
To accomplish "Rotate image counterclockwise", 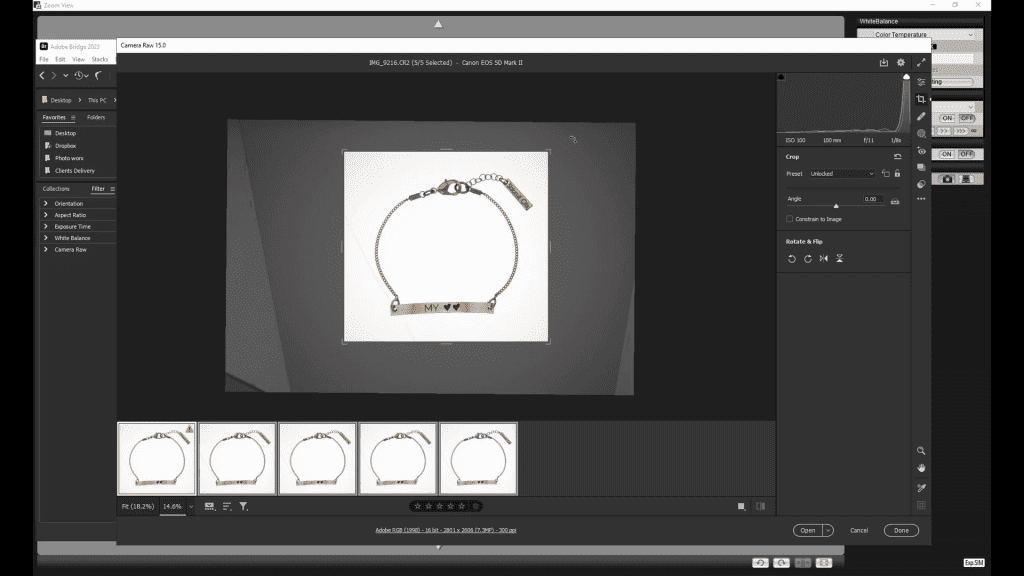I will coord(792,259).
